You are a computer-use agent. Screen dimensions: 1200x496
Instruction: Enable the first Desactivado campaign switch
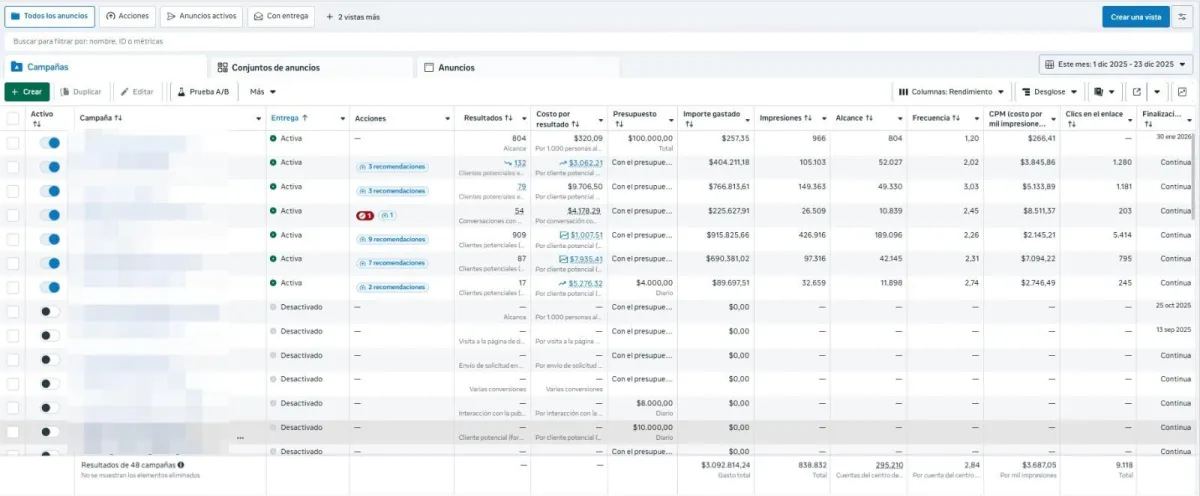coord(48,311)
